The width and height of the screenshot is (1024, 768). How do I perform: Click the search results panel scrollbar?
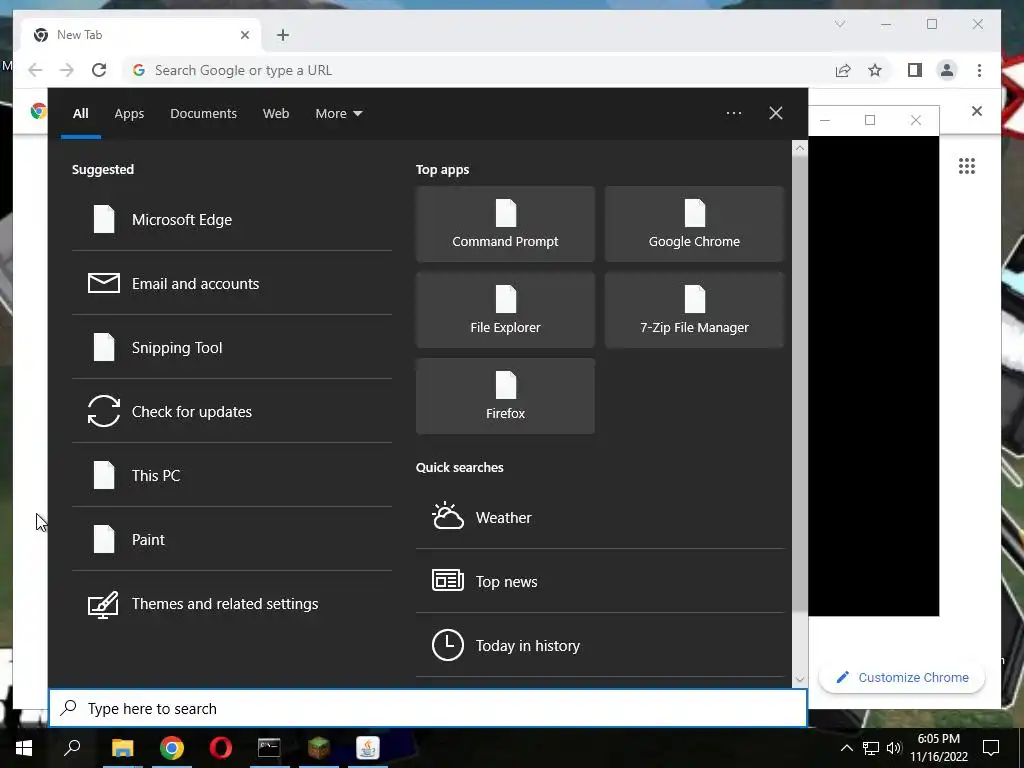(799, 382)
